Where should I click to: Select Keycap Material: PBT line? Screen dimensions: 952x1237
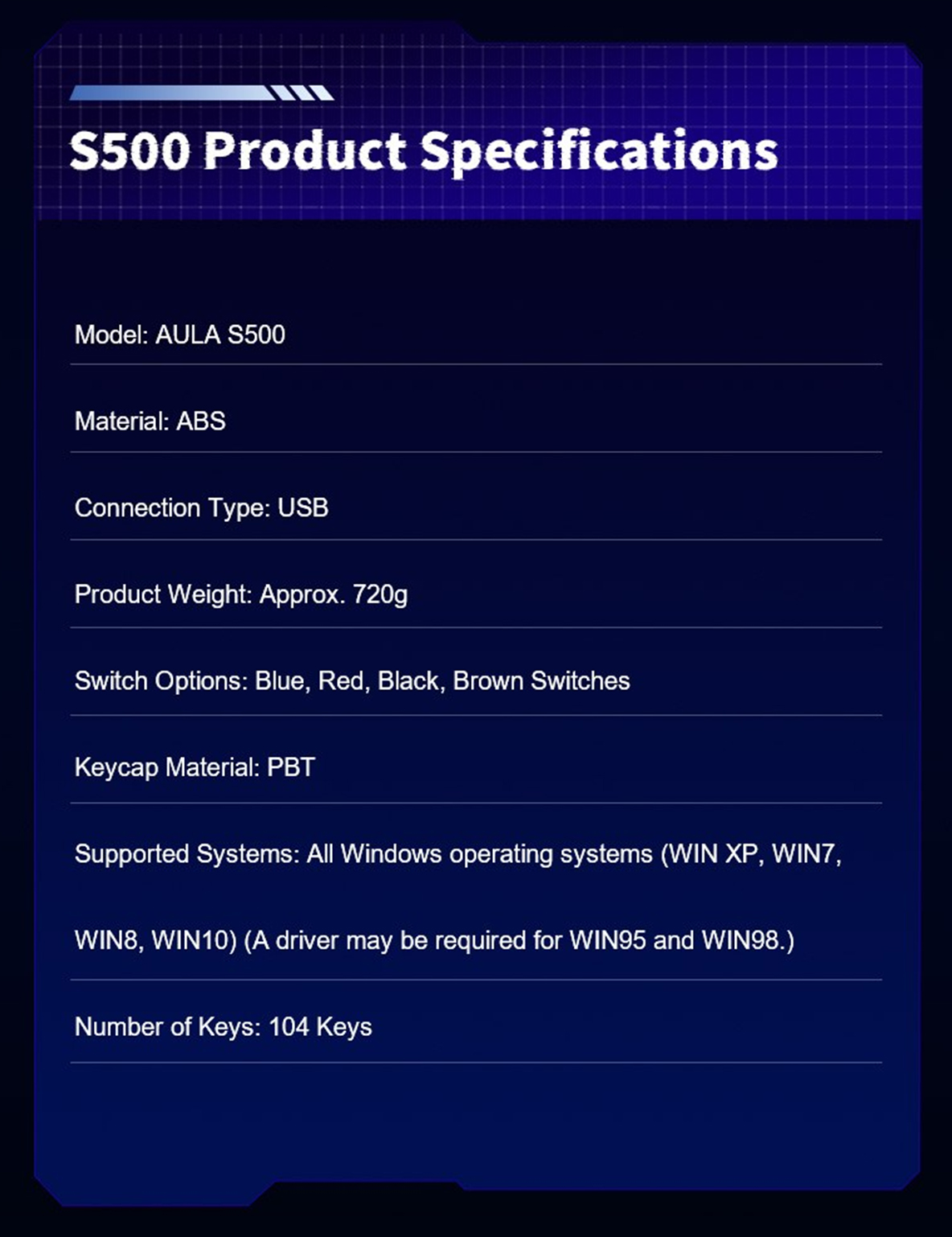click(x=195, y=767)
